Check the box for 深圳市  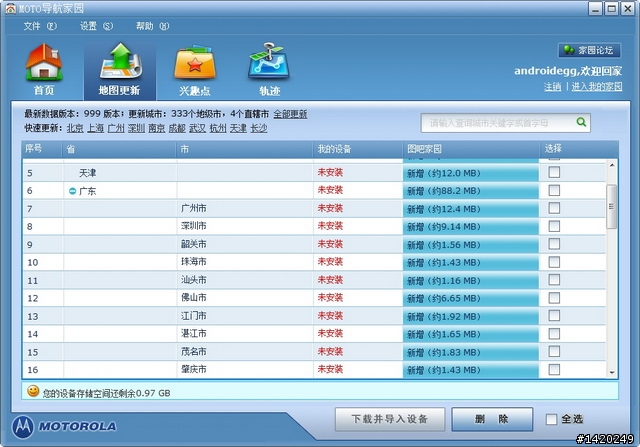click(554, 226)
